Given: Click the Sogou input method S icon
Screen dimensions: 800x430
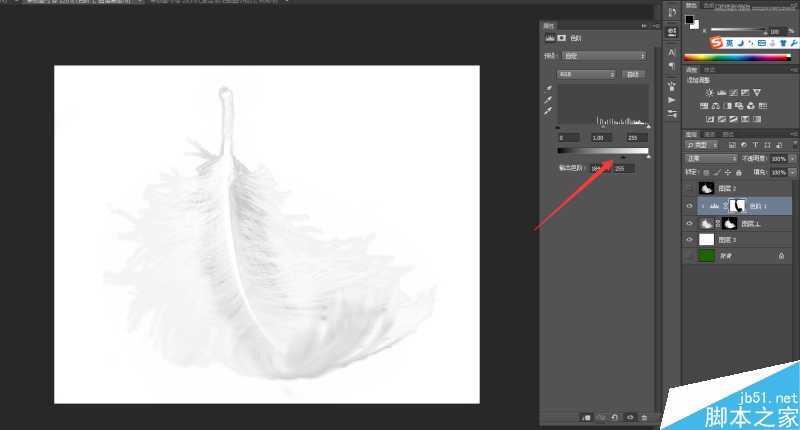Looking at the screenshot, I should tap(716, 43).
